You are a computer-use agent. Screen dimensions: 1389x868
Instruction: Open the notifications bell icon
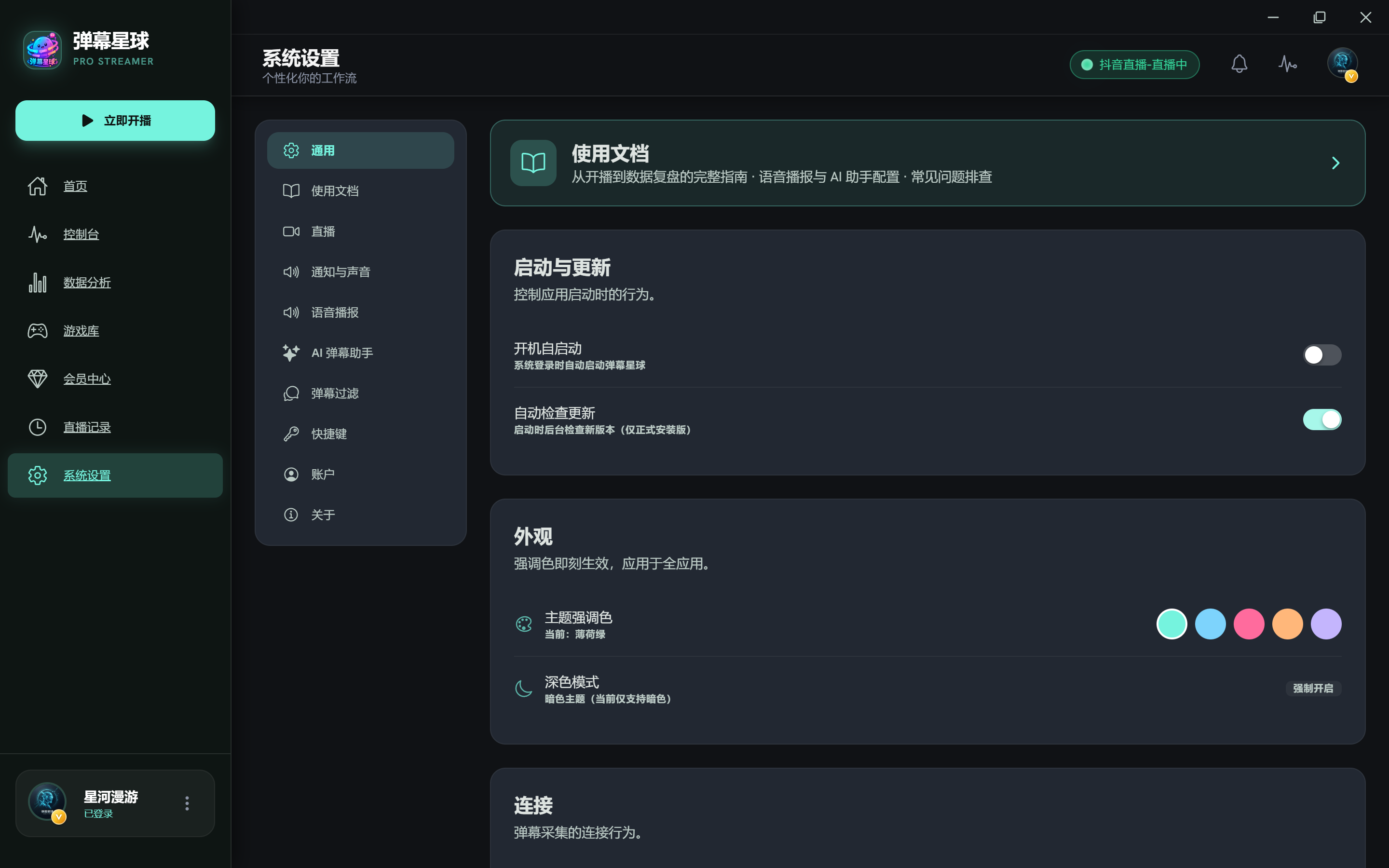[x=1239, y=64]
